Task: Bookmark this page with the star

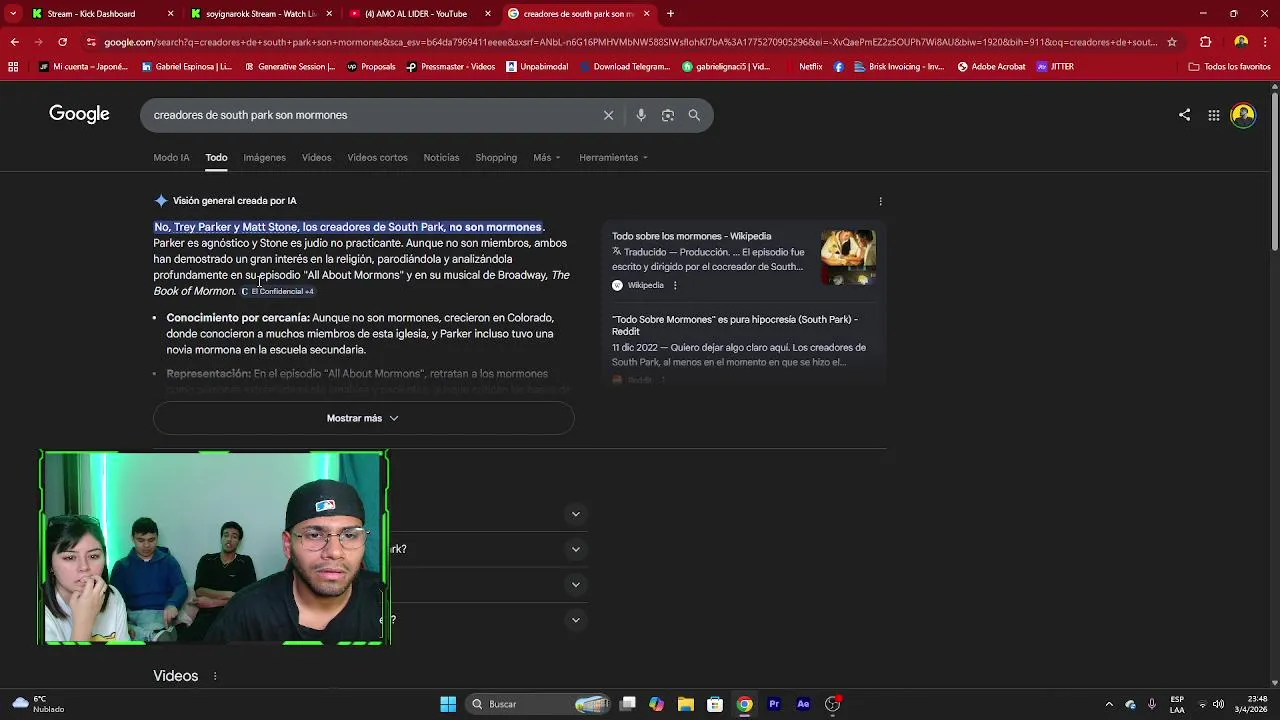Action: pyautogui.click(x=1172, y=42)
